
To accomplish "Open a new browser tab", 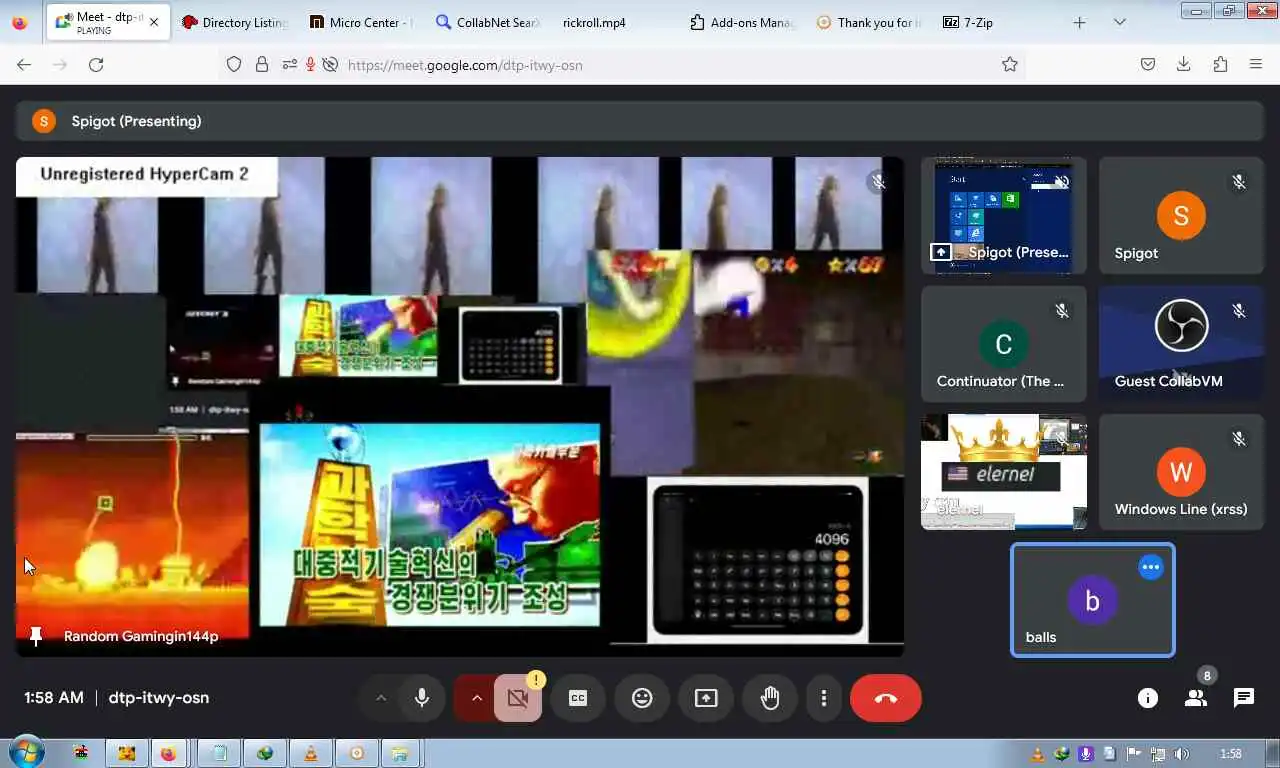I will click(1079, 22).
